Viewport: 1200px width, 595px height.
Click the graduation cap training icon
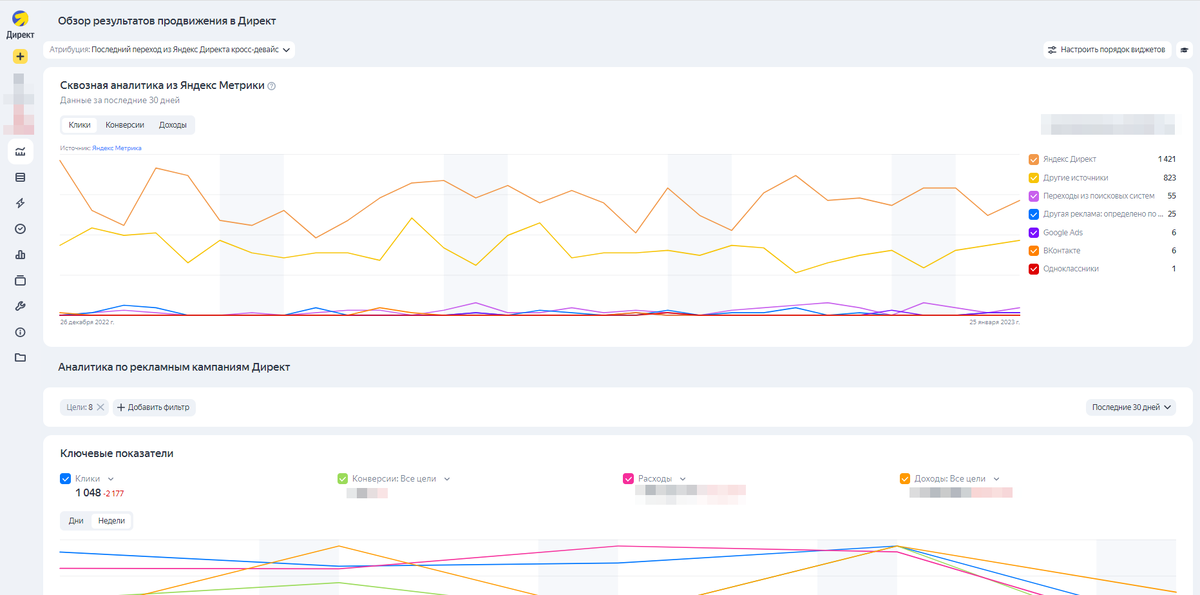coord(1184,49)
